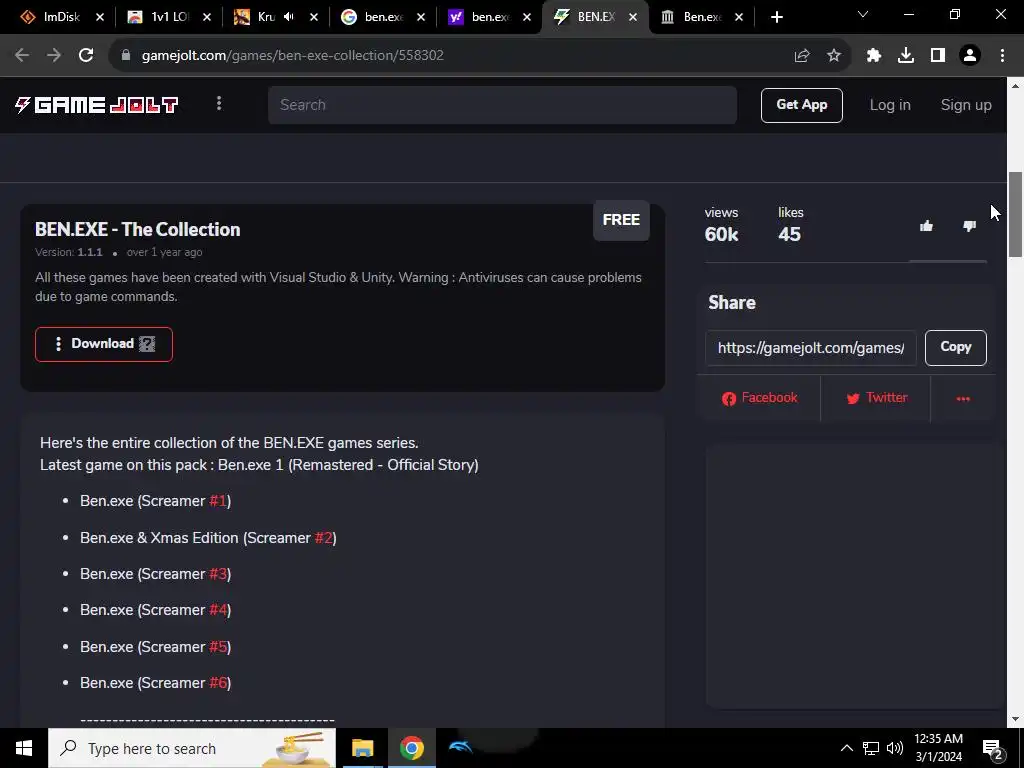Image resolution: width=1024 pixels, height=768 pixels.
Task: Click the Chrome taskbar icon
Action: pyautogui.click(x=411, y=748)
